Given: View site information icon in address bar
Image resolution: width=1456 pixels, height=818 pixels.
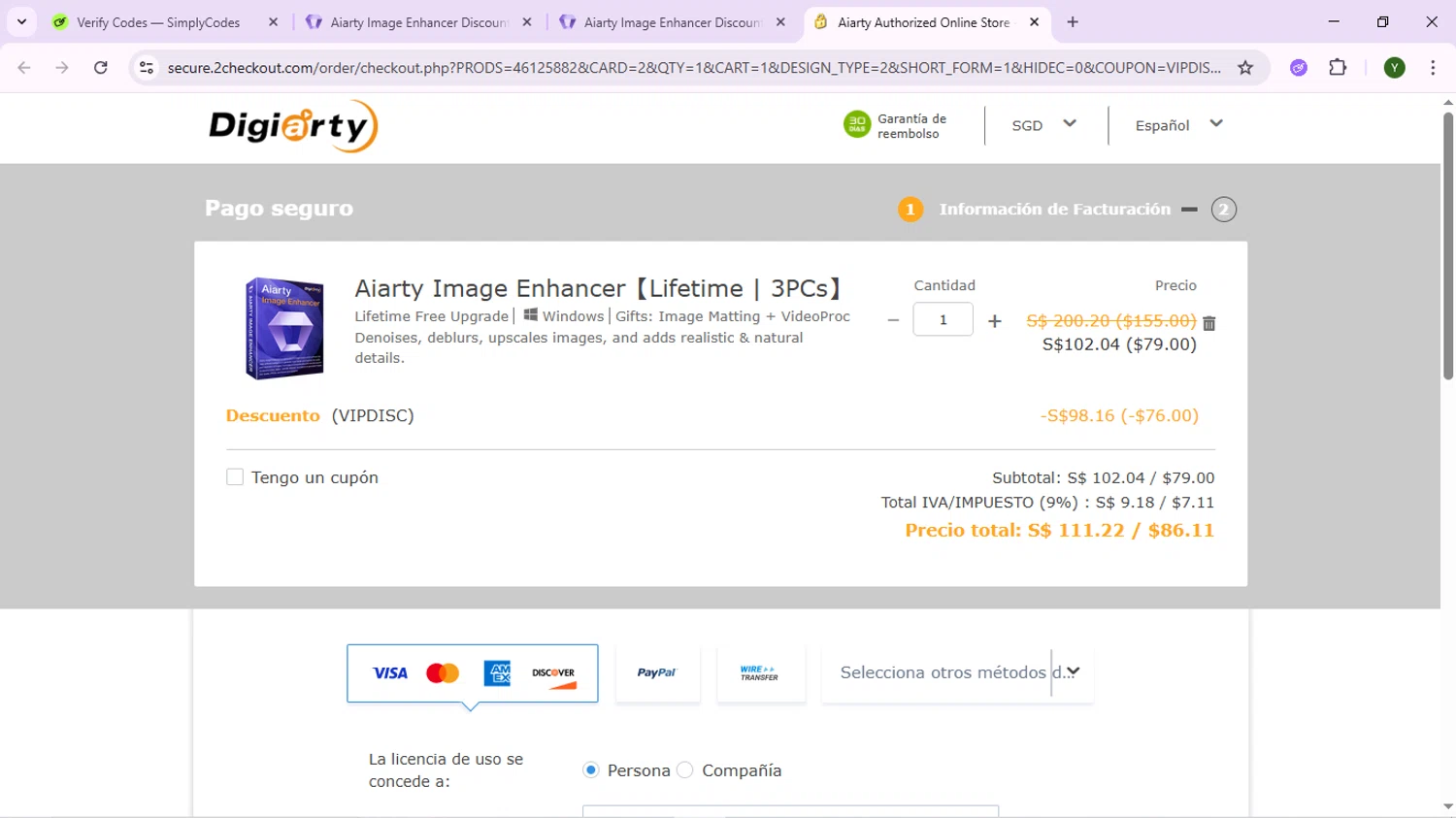Looking at the screenshot, I should click(147, 68).
